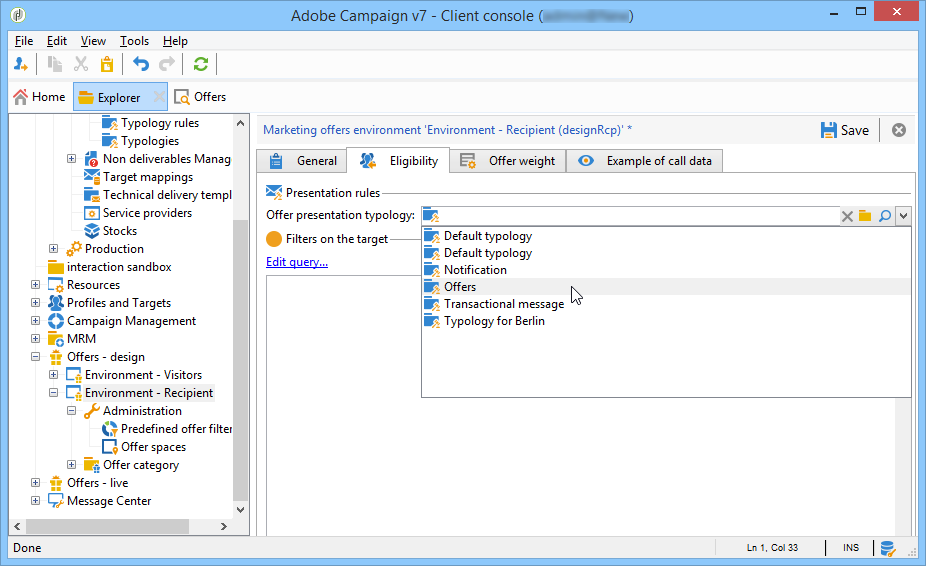The height and width of the screenshot is (577, 934).
Task: Open the Edit menu
Action: coord(57,41)
